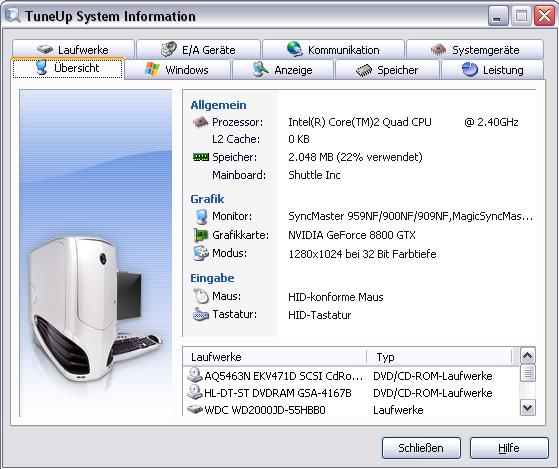
Task: Select the Übersicht tab
Action: (68, 68)
